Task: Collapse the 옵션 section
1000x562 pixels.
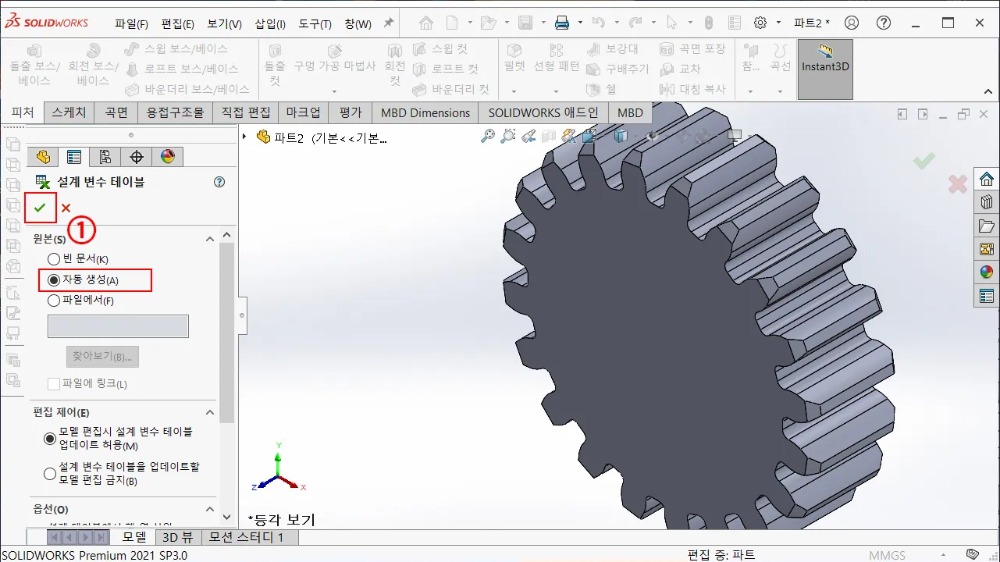Action: (x=210, y=509)
